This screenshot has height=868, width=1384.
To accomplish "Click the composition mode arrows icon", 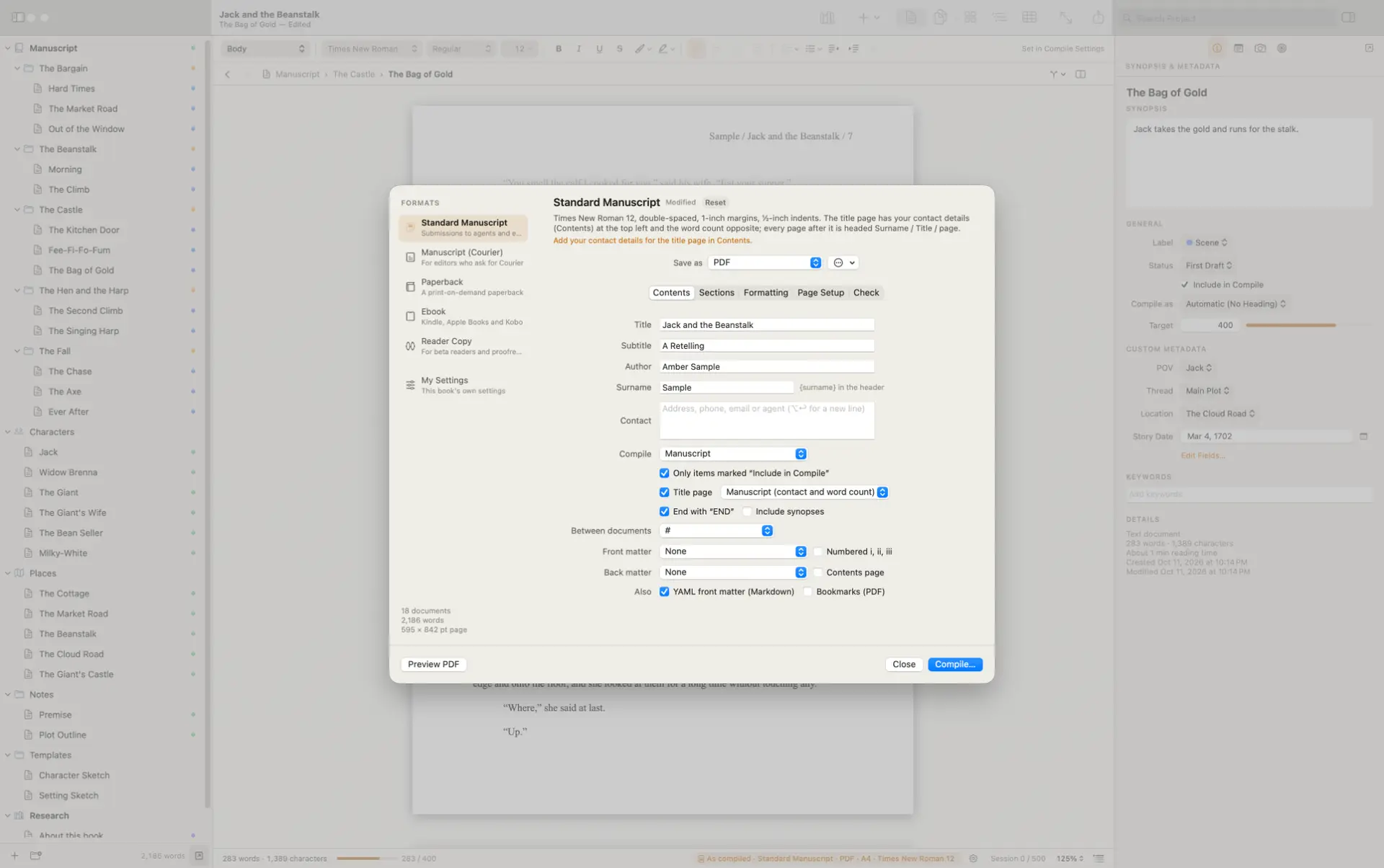I will pyautogui.click(x=1065, y=17).
